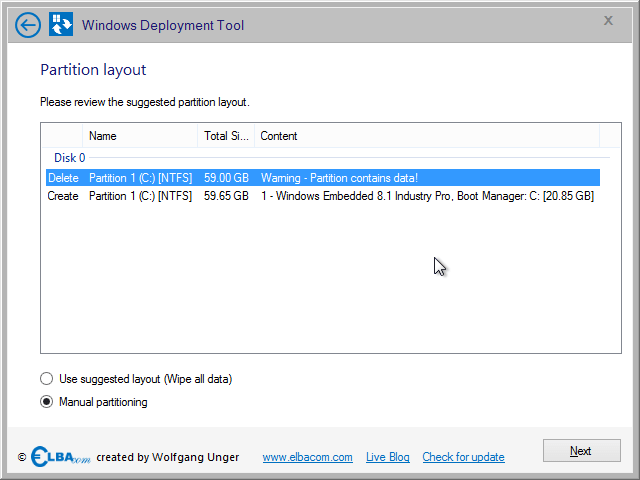Close the Windows Deployment Tool window

click(x=608, y=20)
